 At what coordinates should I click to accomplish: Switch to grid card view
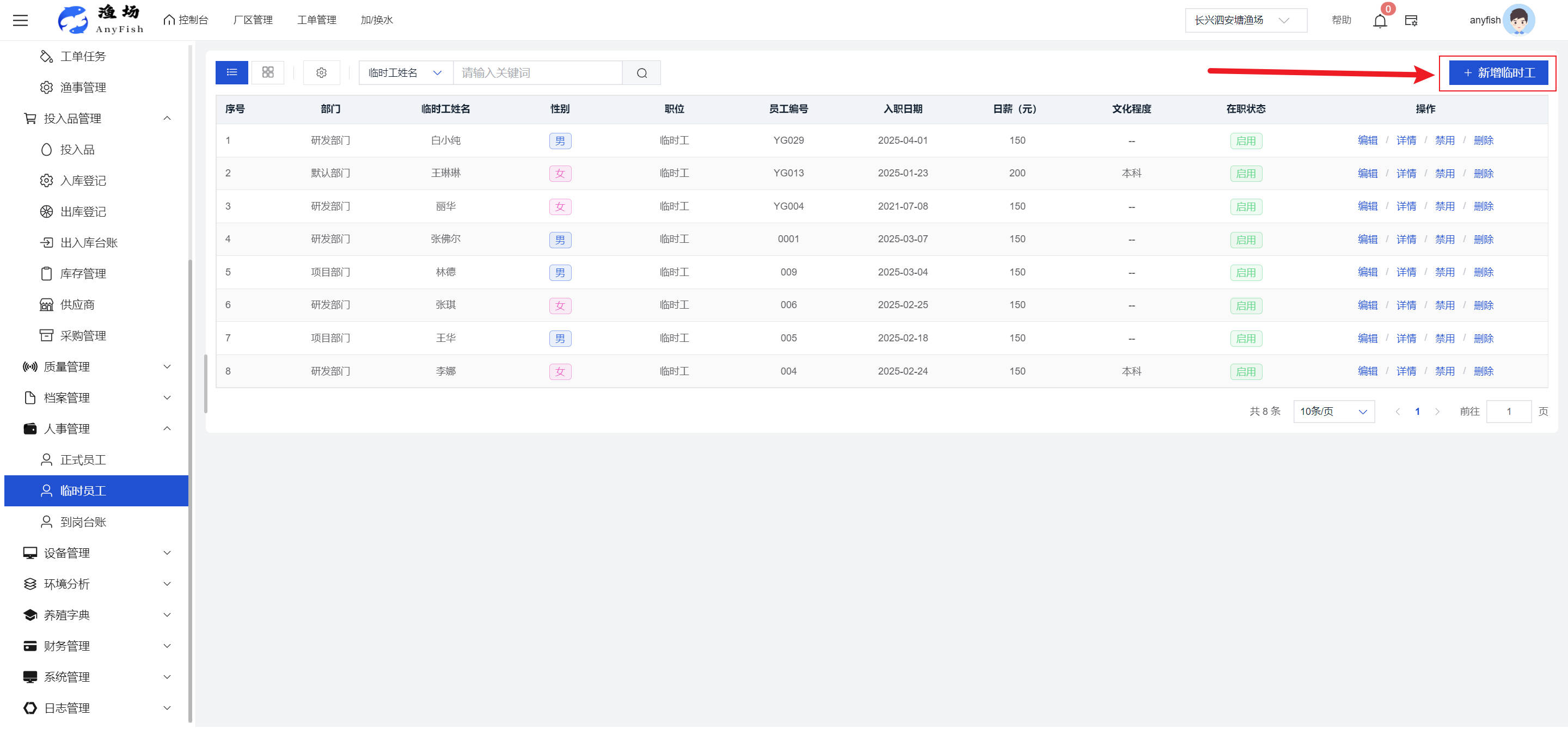coord(268,72)
